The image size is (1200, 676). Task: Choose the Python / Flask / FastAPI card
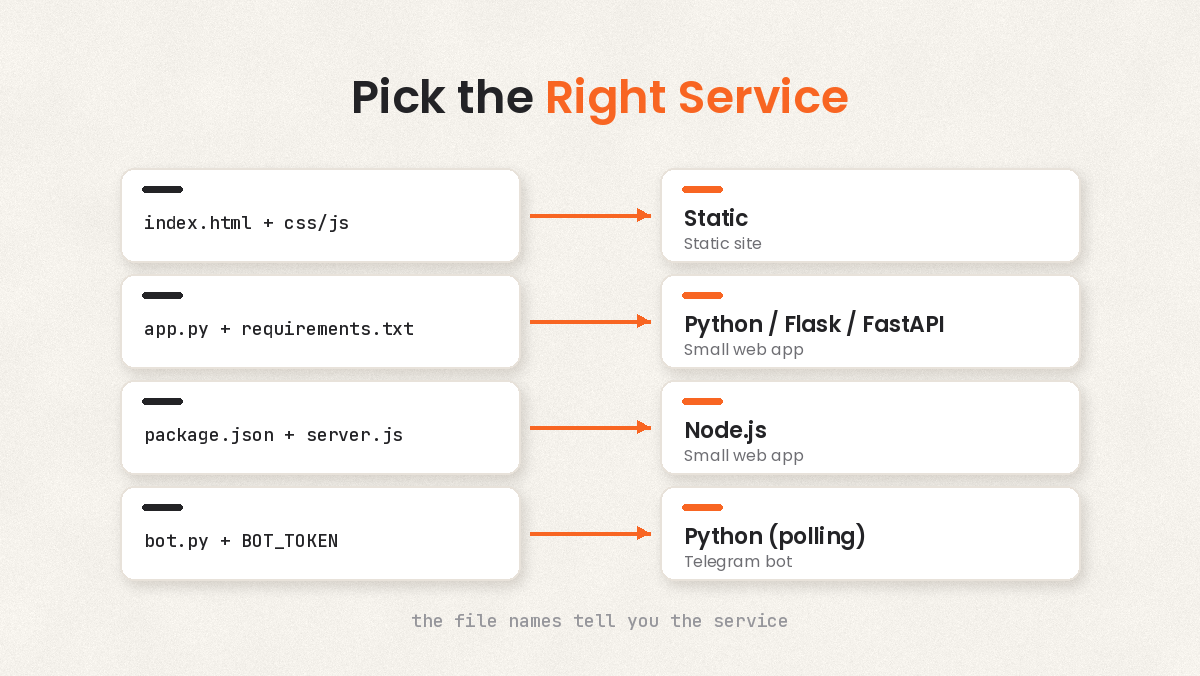pyautogui.click(x=870, y=321)
